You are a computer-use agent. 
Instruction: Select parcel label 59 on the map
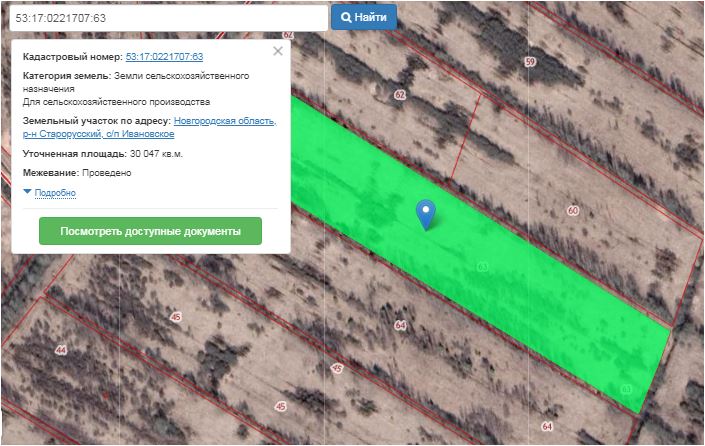(530, 62)
